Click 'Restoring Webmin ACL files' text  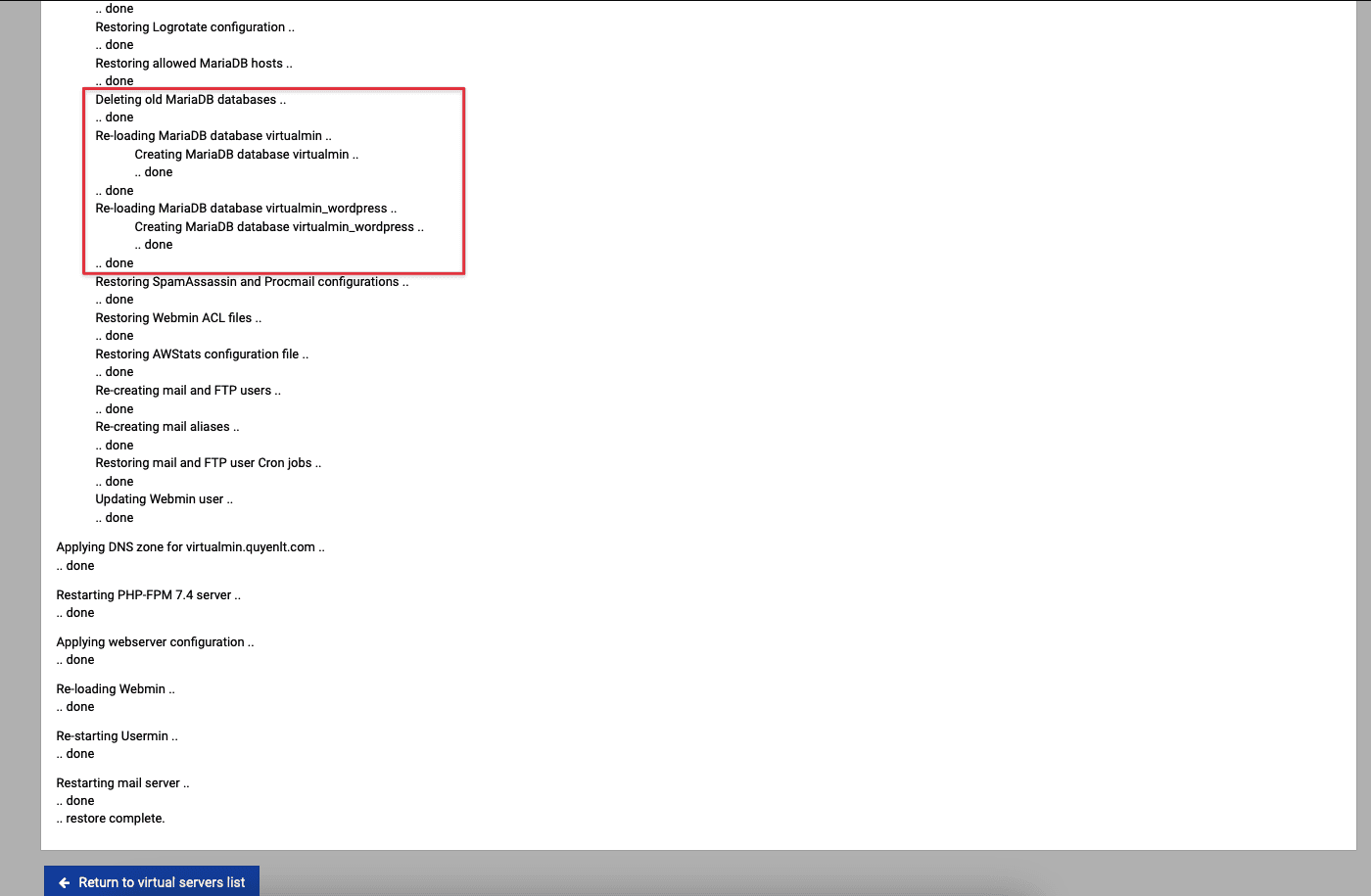(x=177, y=317)
